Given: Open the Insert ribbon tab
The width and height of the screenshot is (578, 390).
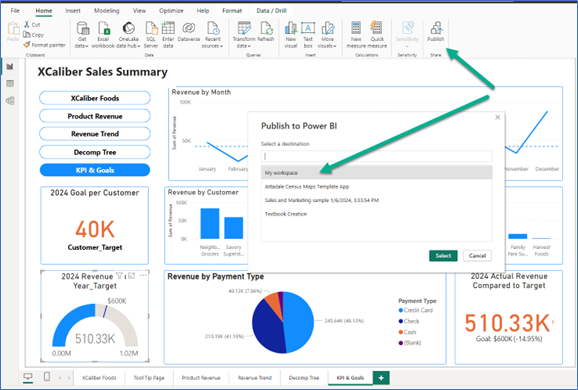Looking at the screenshot, I should point(73,11).
